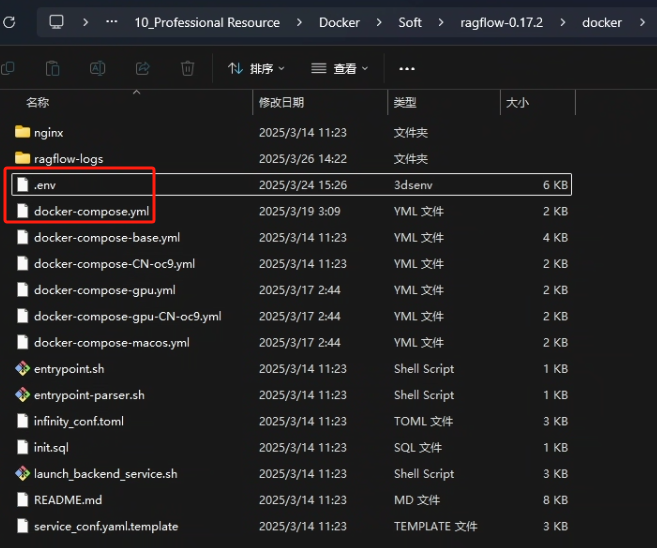Select entrypoint.sh script icon
This screenshot has height=548, width=657.
[x=22, y=369]
